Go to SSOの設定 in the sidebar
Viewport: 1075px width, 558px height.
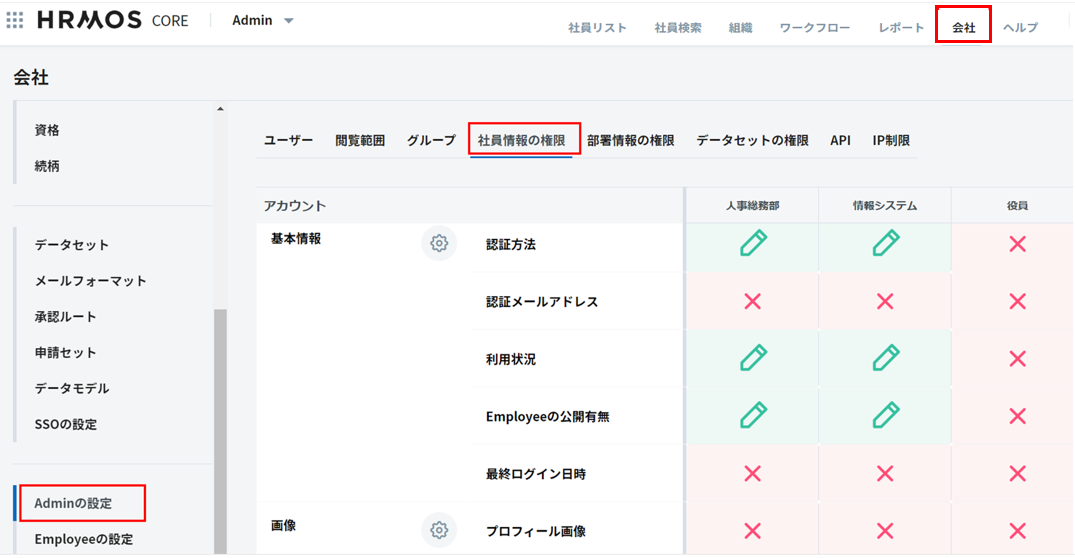click(x=66, y=424)
